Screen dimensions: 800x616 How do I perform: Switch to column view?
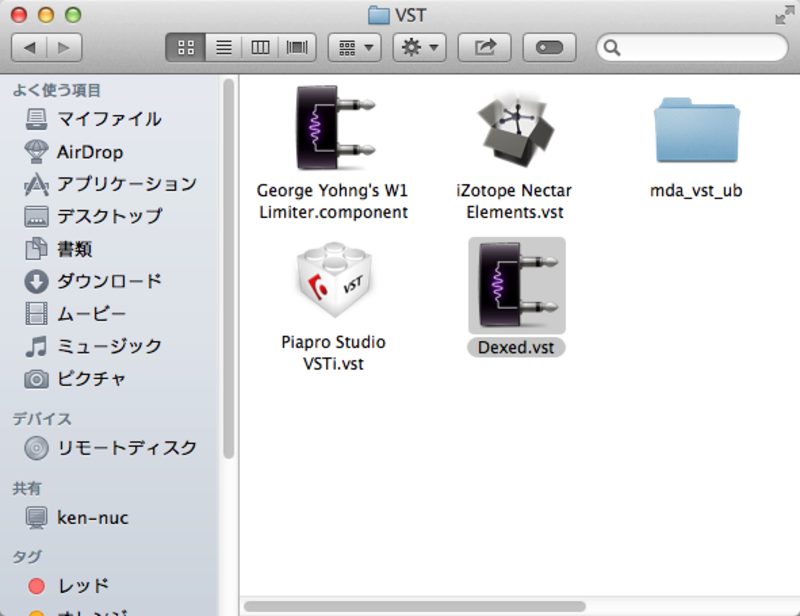tap(260, 48)
